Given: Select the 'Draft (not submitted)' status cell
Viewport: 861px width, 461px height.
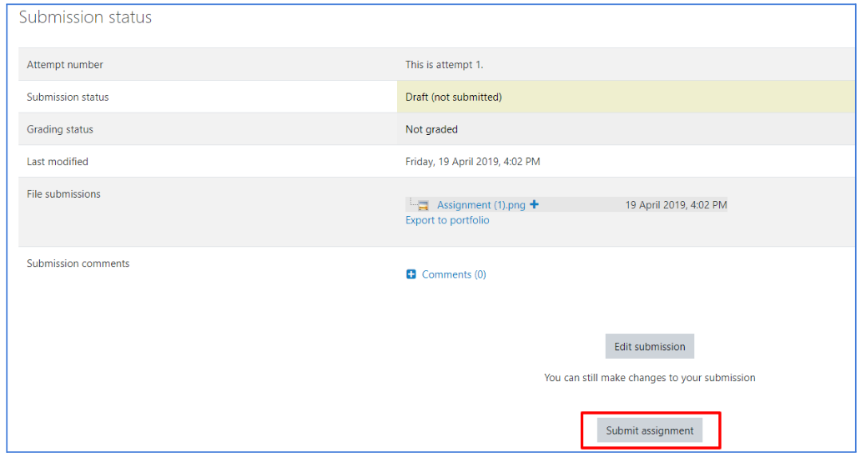Looking at the screenshot, I should 453,97.
